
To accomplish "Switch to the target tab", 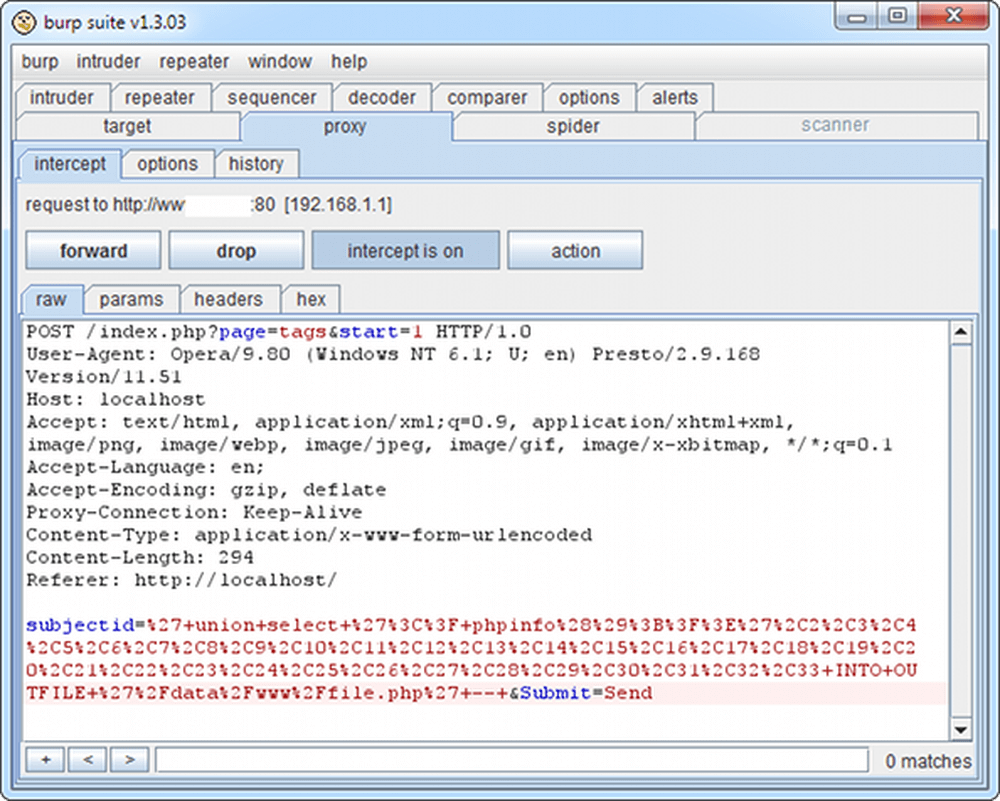I will 128,126.
